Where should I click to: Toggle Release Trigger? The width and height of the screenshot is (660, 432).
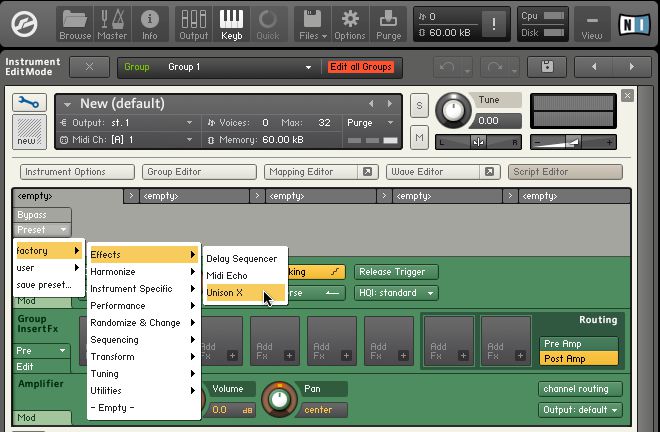click(x=396, y=272)
